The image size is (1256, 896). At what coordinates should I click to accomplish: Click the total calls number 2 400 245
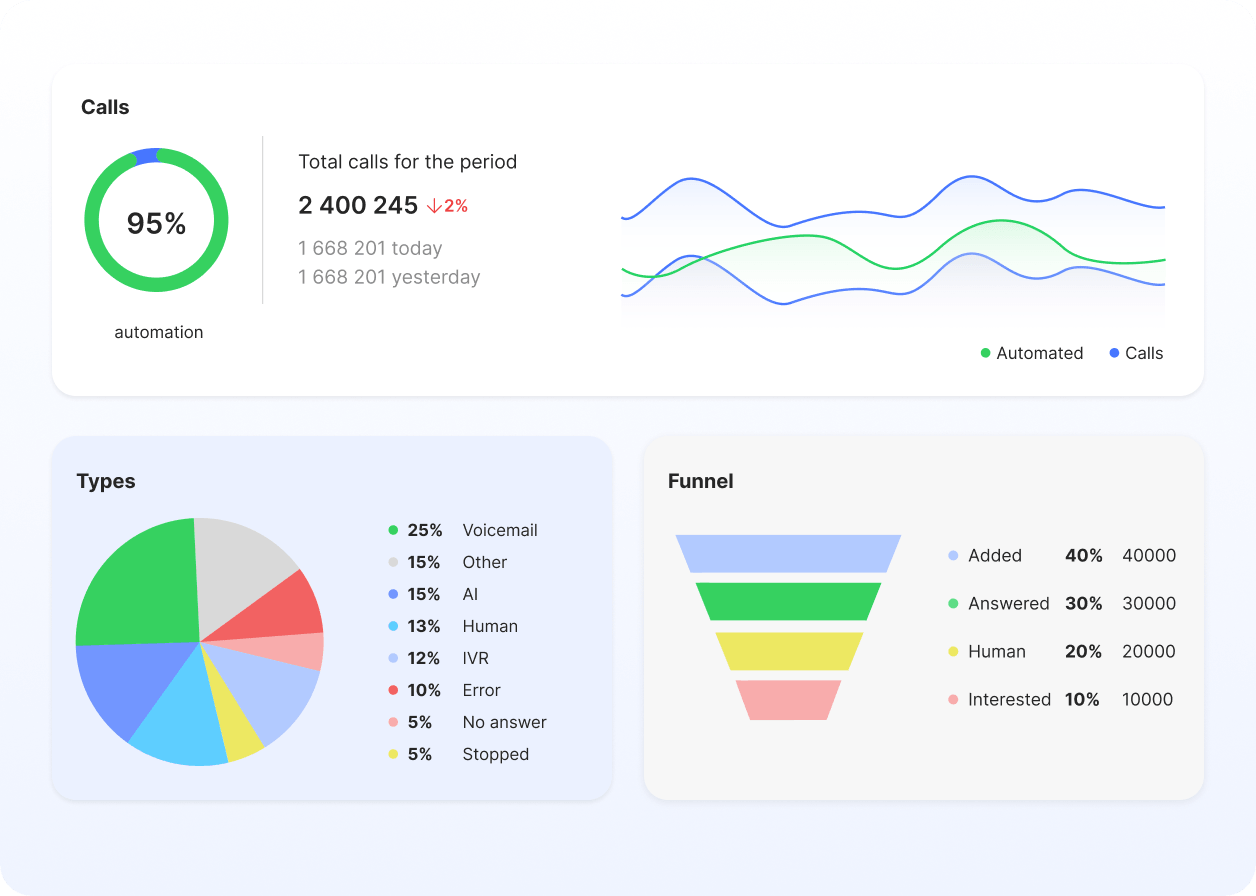(x=358, y=205)
